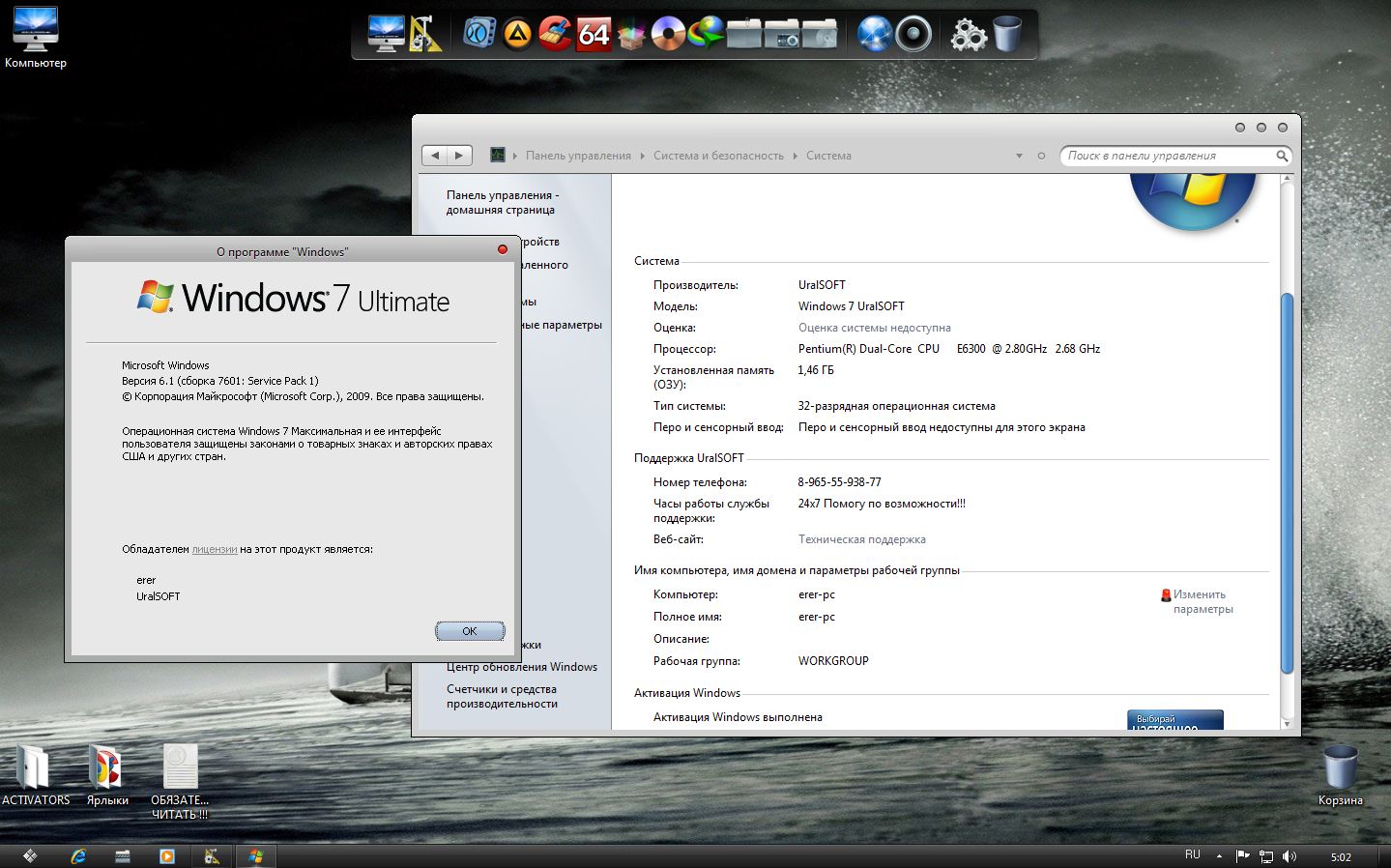Open the Корзина desktop icon
Image resolution: width=1391 pixels, height=868 pixels.
pyautogui.click(x=1340, y=774)
